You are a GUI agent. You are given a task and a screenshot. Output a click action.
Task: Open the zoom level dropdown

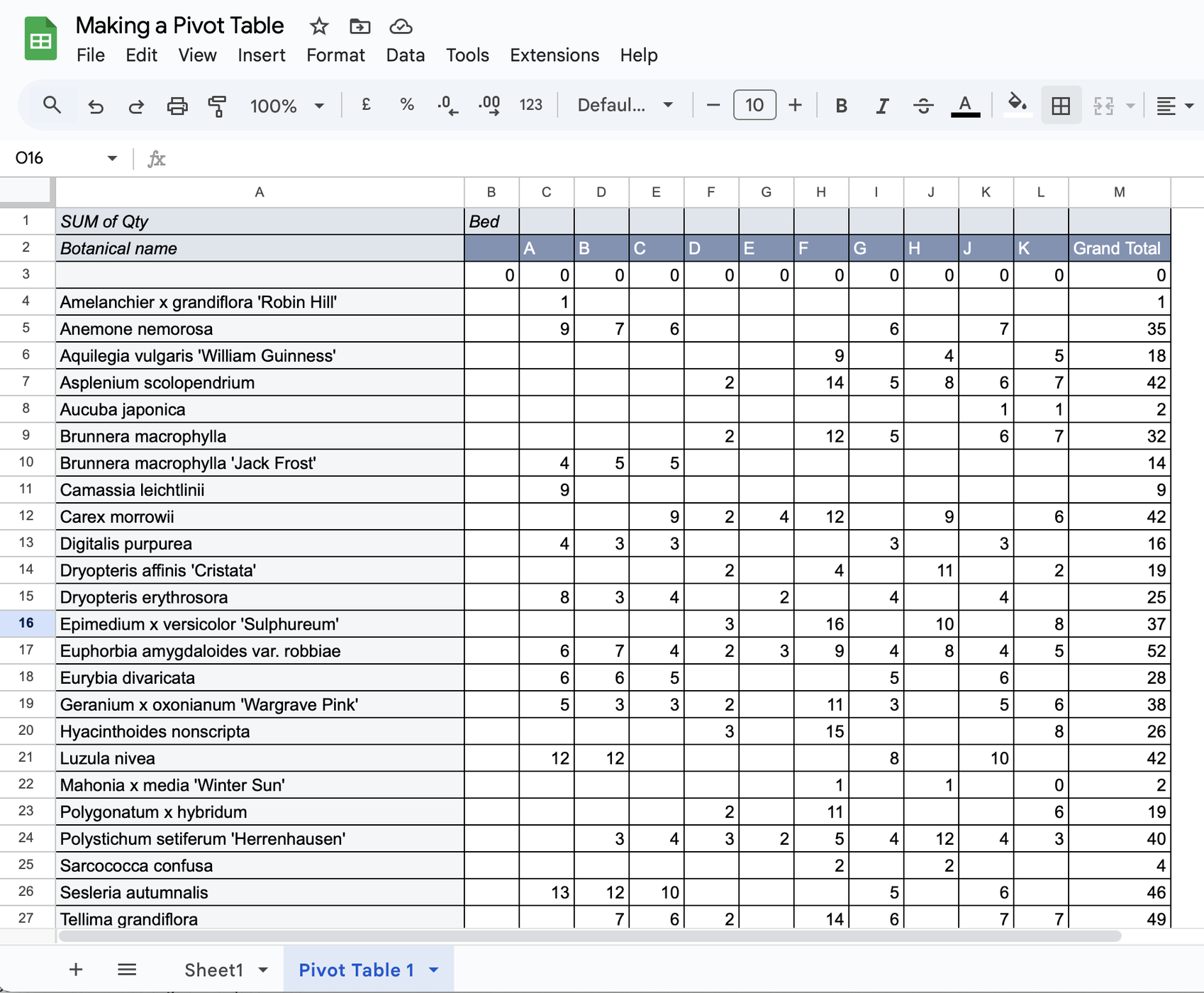[286, 105]
